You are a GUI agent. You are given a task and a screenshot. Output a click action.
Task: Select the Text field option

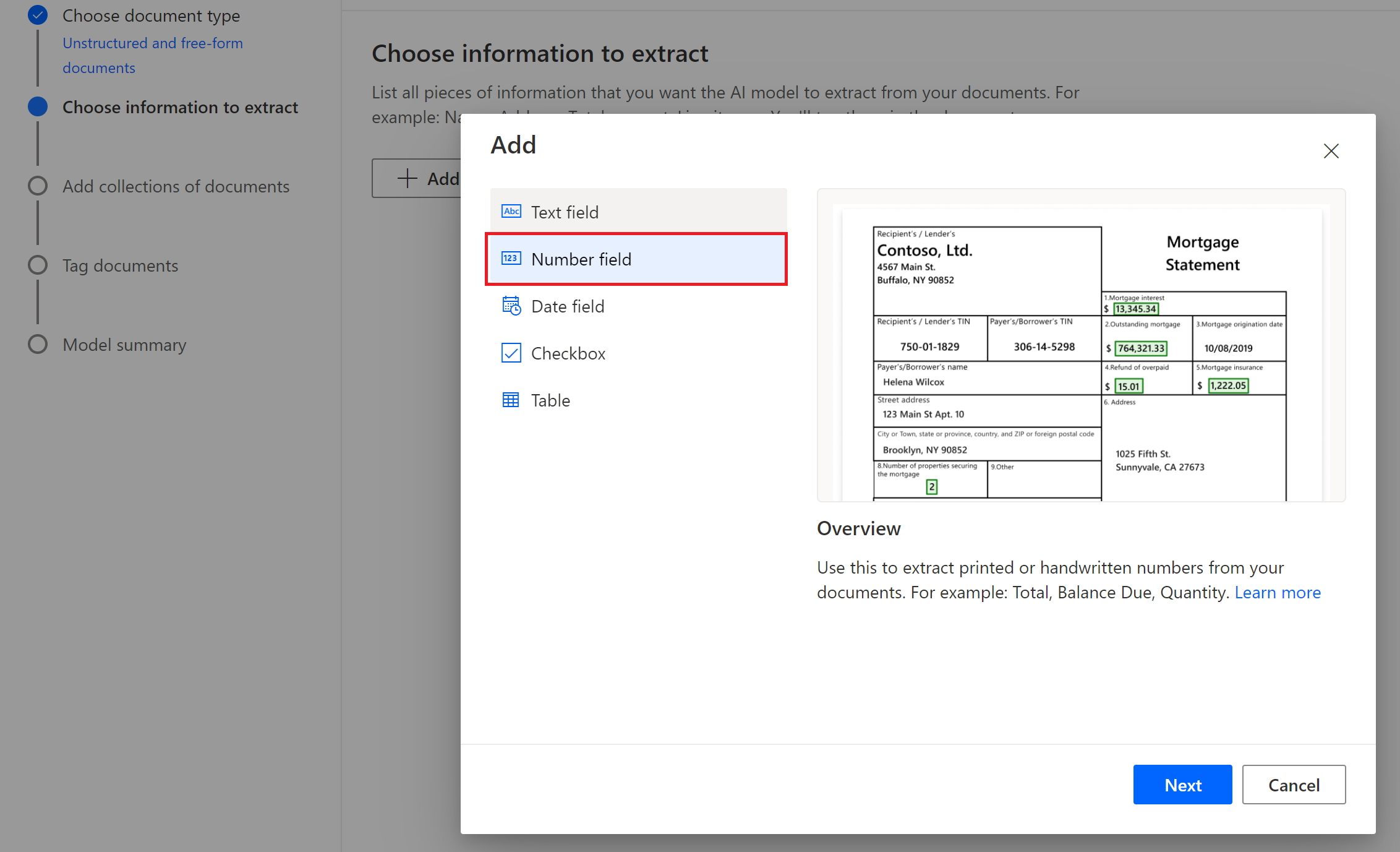click(637, 211)
